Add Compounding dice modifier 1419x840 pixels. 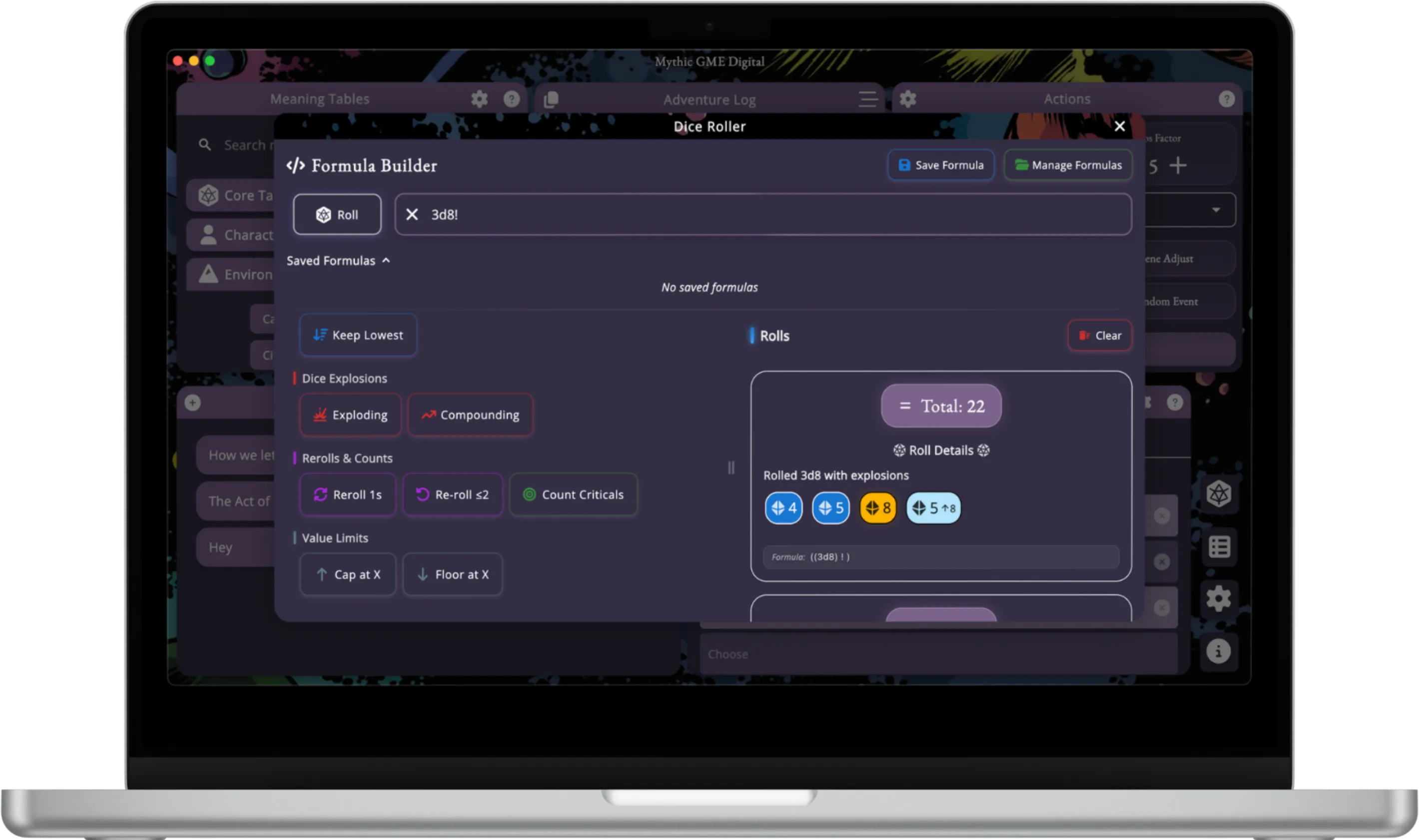[470, 415]
